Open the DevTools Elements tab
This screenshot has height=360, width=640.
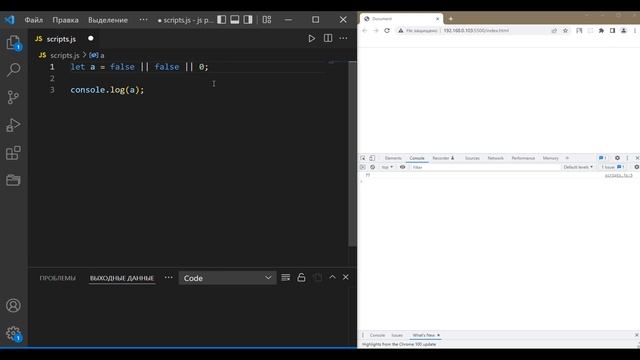[x=393, y=158]
